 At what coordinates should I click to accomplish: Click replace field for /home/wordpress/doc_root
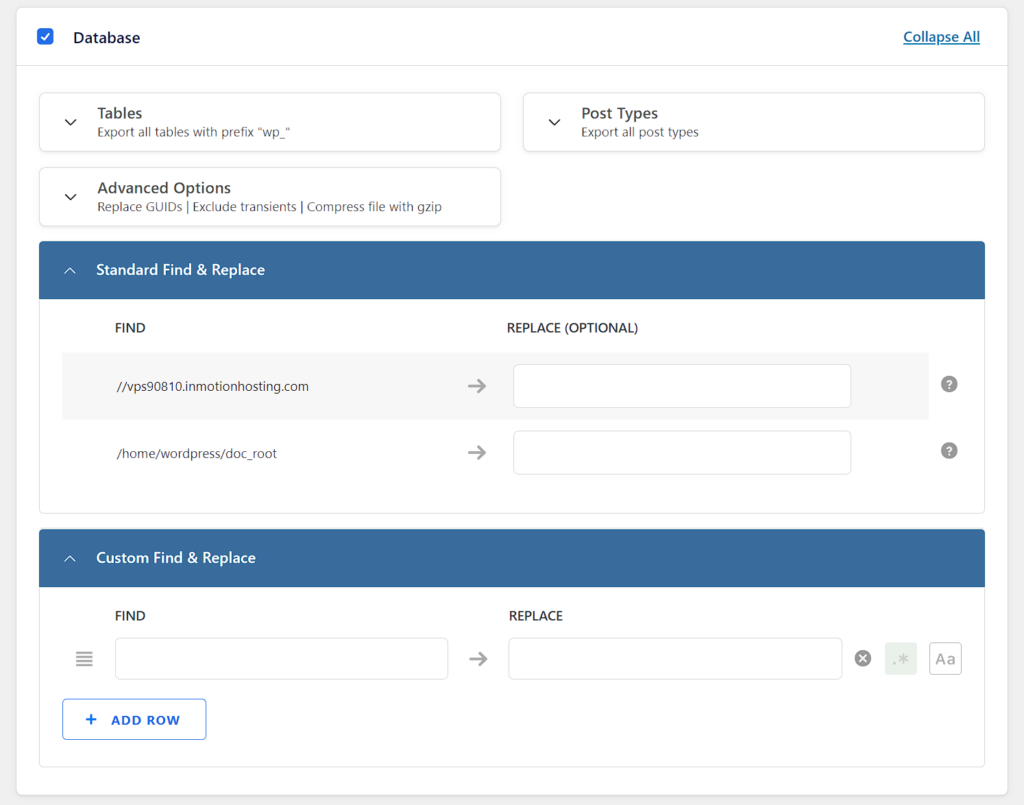681,453
